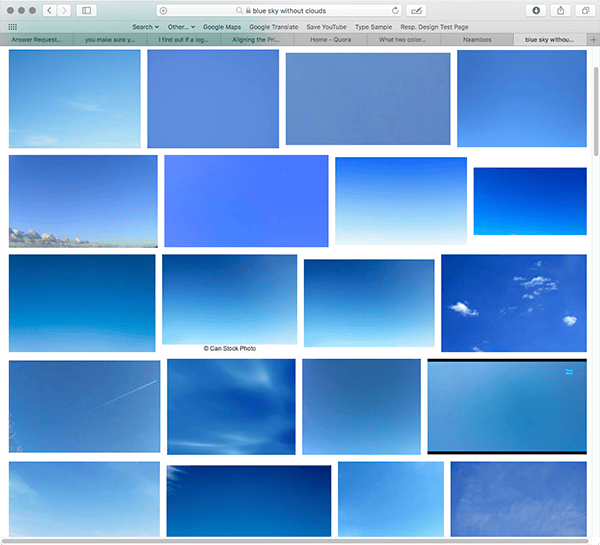600x545 pixels.
Task: Open the sky thumbnail with scattered white clouds
Action: (514, 303)
